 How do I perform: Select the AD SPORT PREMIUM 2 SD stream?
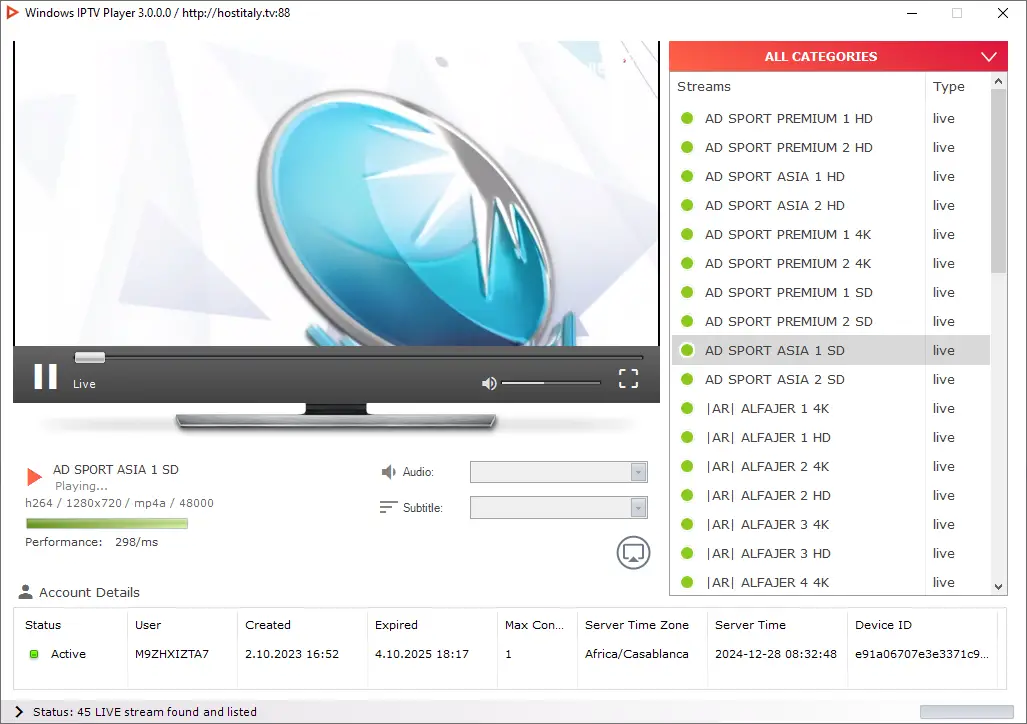pos(830,321)
